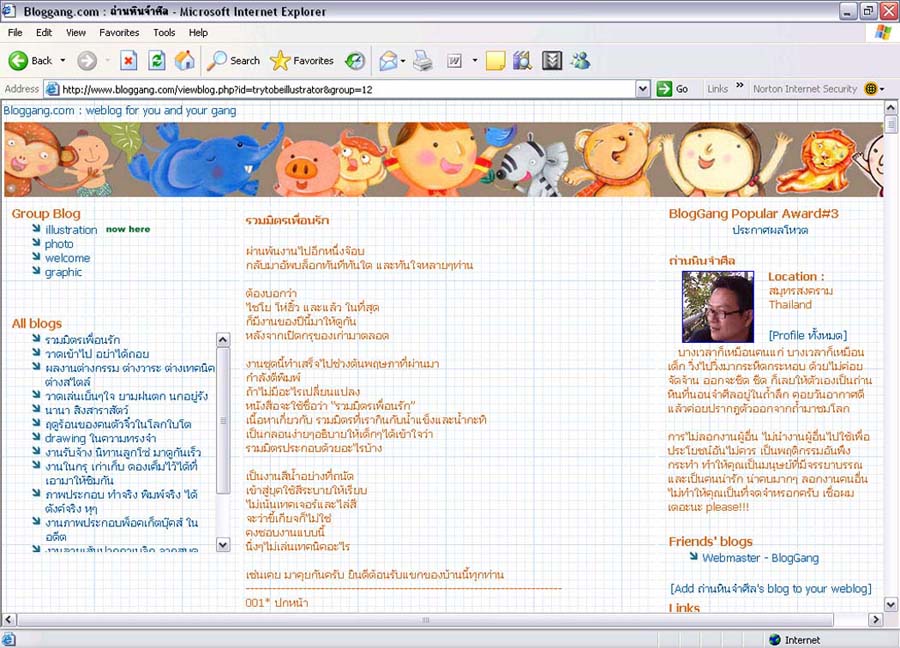This screenshot has width=900, height=648.
Task: Expand the Links toolbar chevron
Action: (739, 86)
